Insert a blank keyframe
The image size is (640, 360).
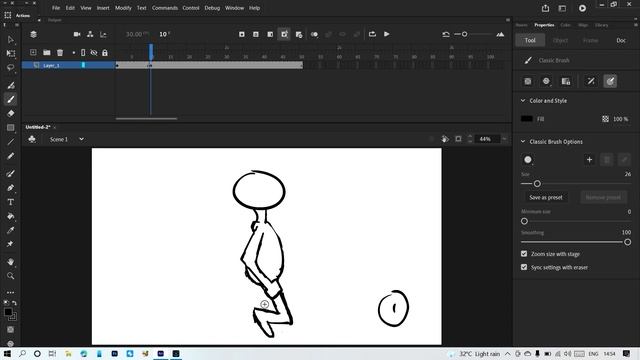pos(256,34)
